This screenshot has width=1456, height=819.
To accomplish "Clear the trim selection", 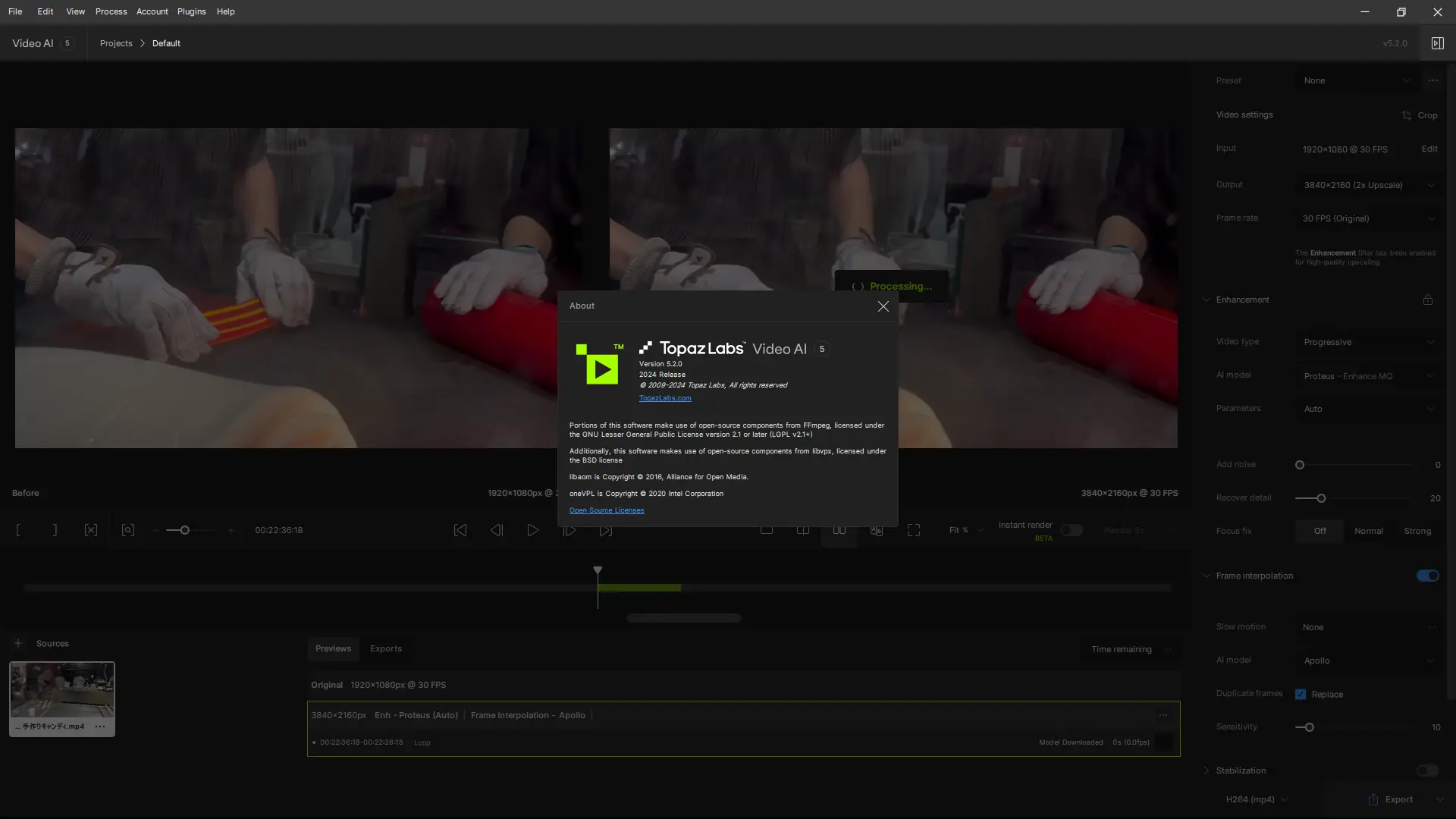I will (x=91, y=531).
